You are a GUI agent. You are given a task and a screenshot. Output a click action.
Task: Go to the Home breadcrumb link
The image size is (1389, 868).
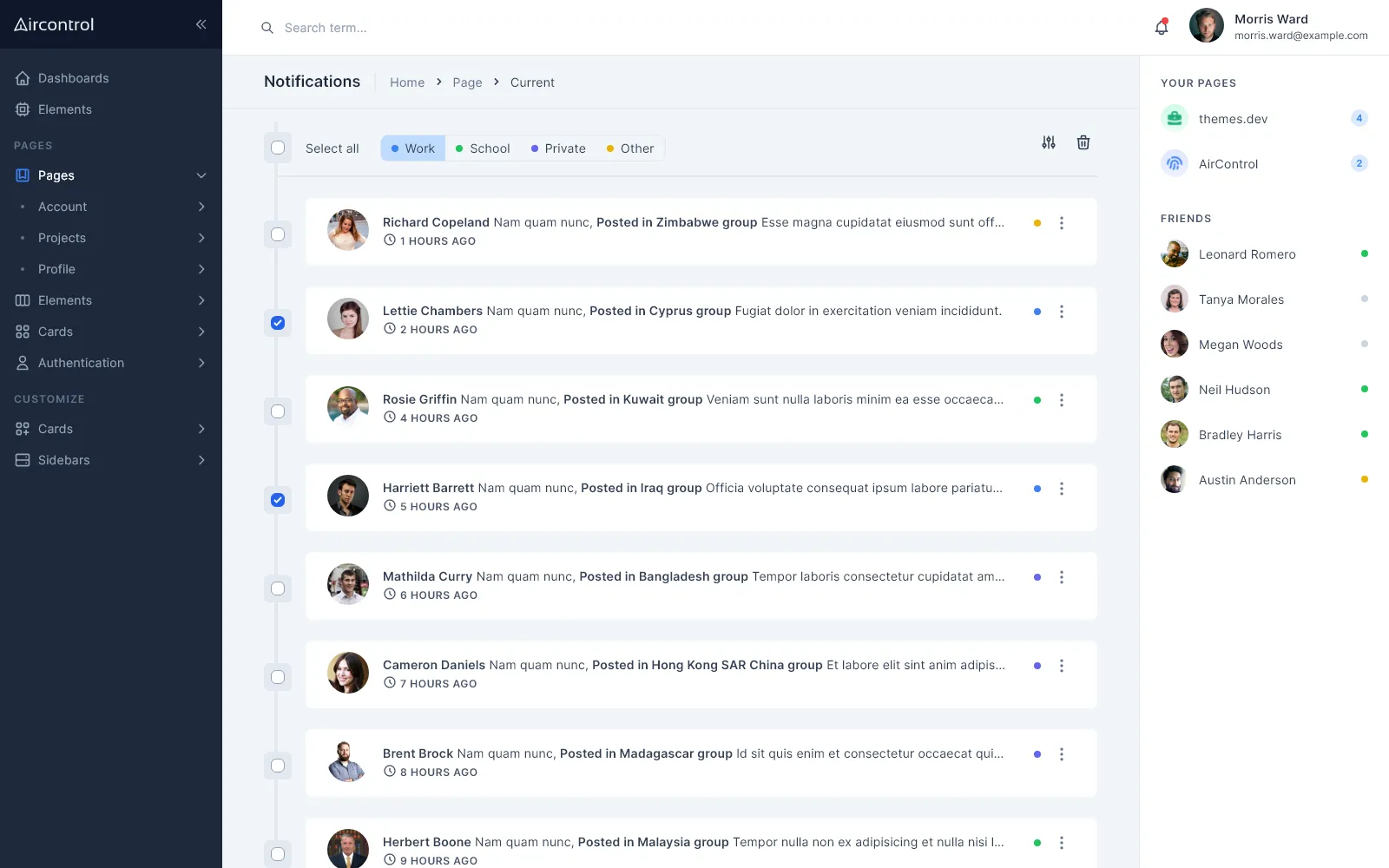click(407, 82)
